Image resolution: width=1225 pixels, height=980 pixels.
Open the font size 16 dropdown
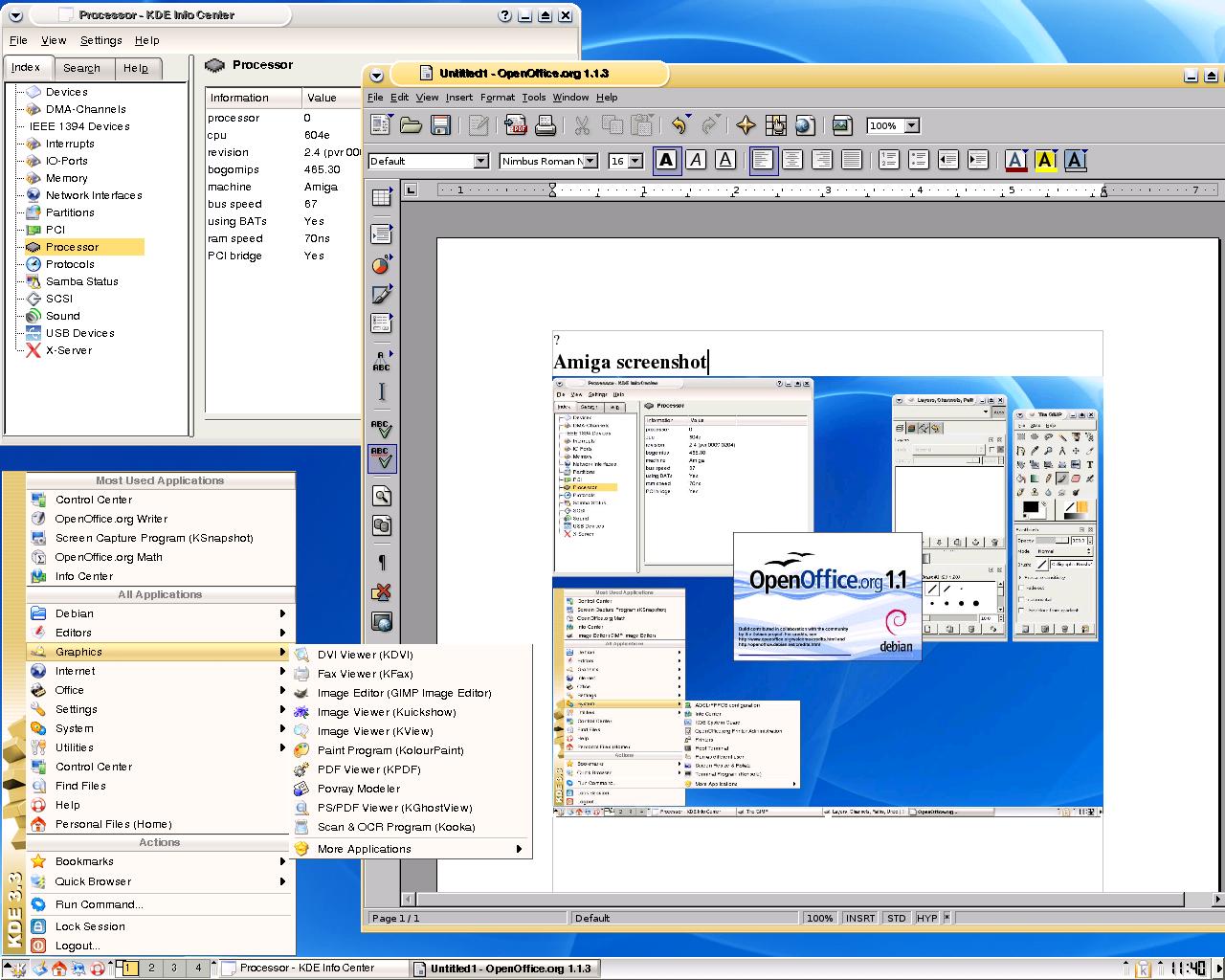[x=636, y=162]
